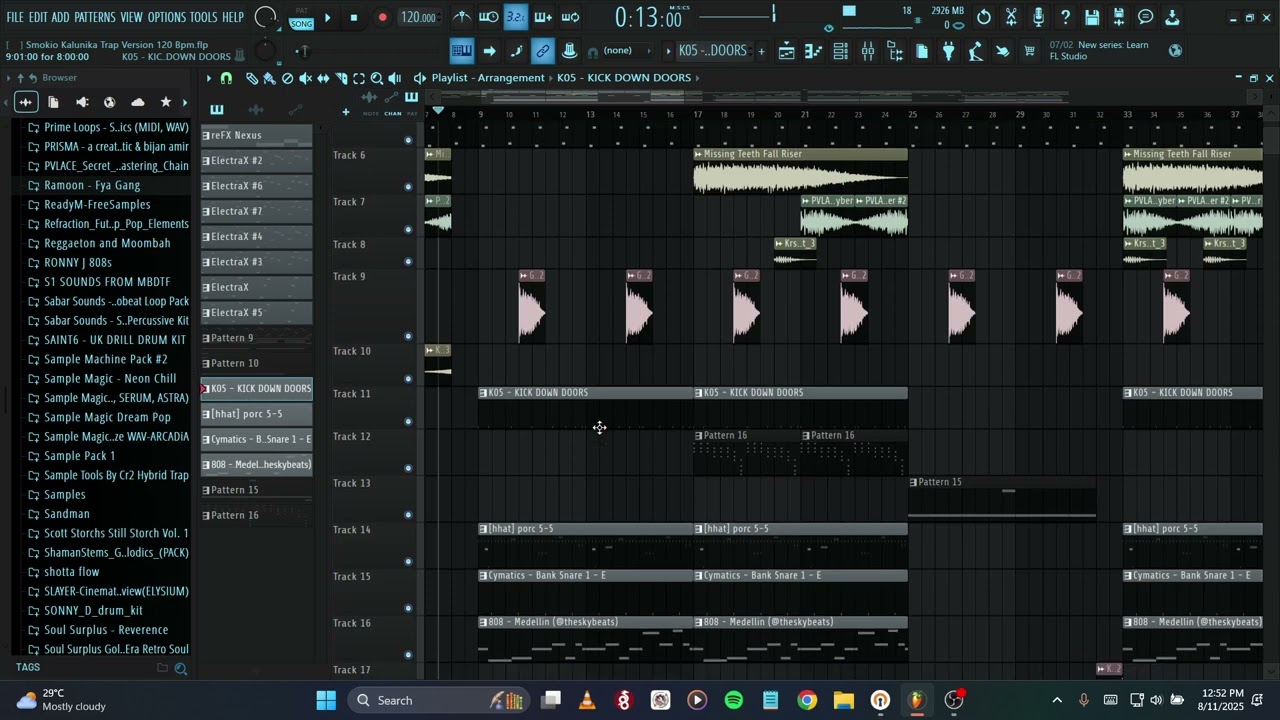Open the pattern selector K05 -..DOORS dropdown

tap(712, 51)
